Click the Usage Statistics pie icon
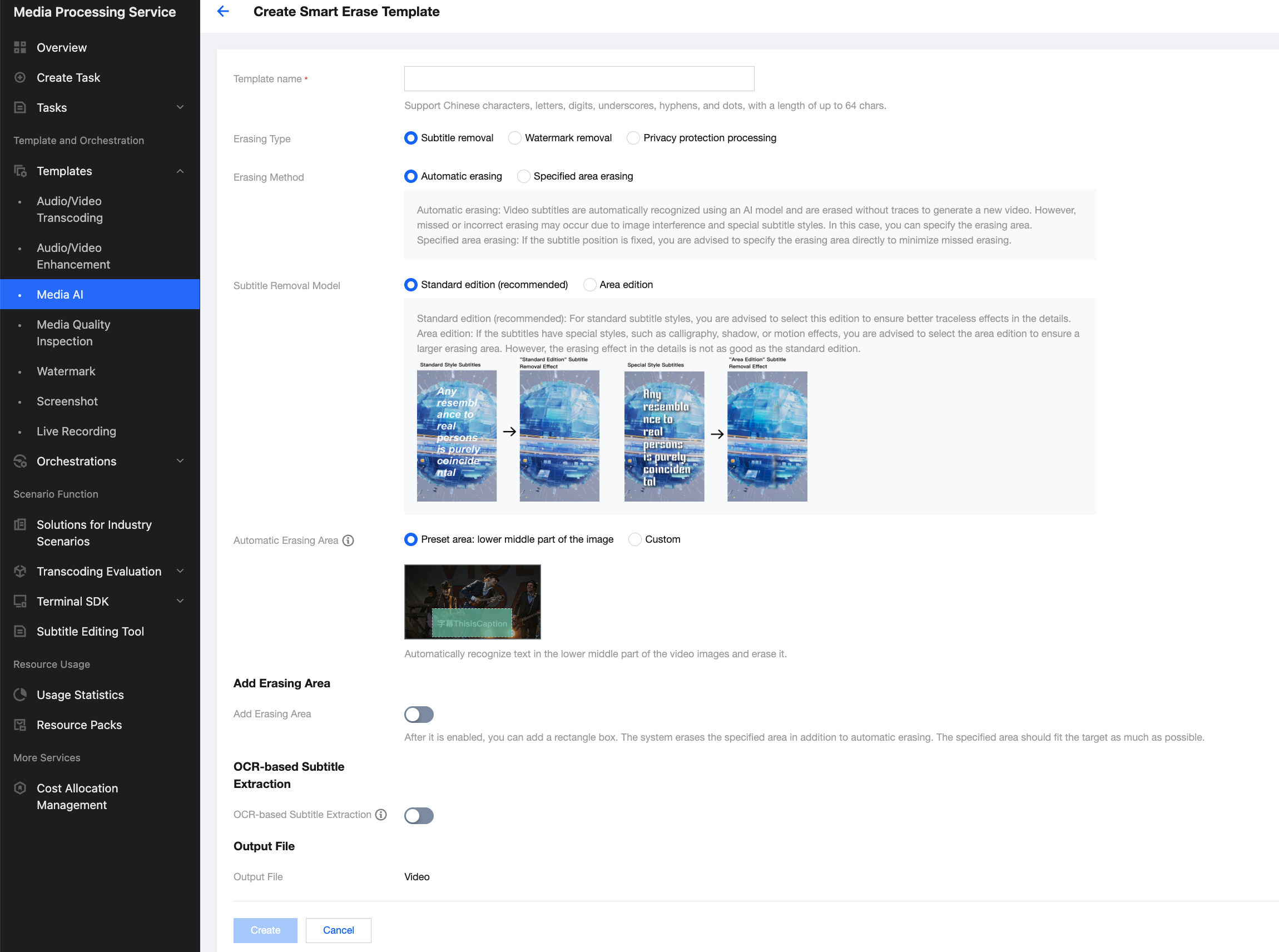Screen dimensions: 1279x952 click(x=20, y=695)
